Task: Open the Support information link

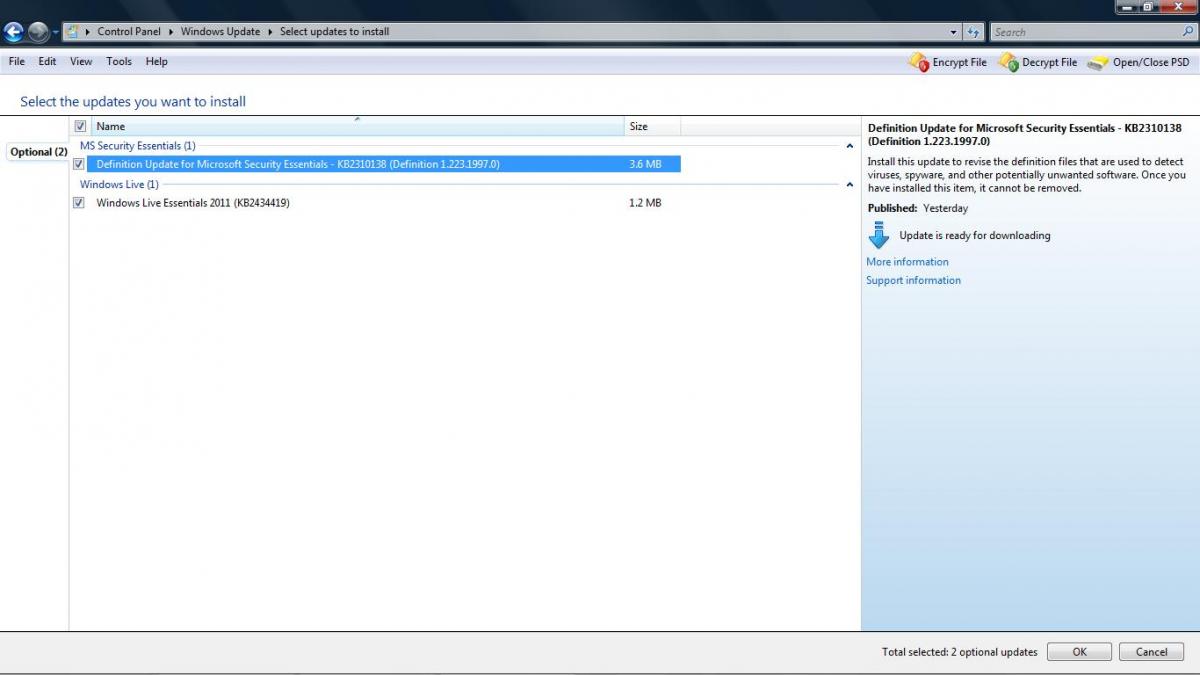Action: (913, 281)
